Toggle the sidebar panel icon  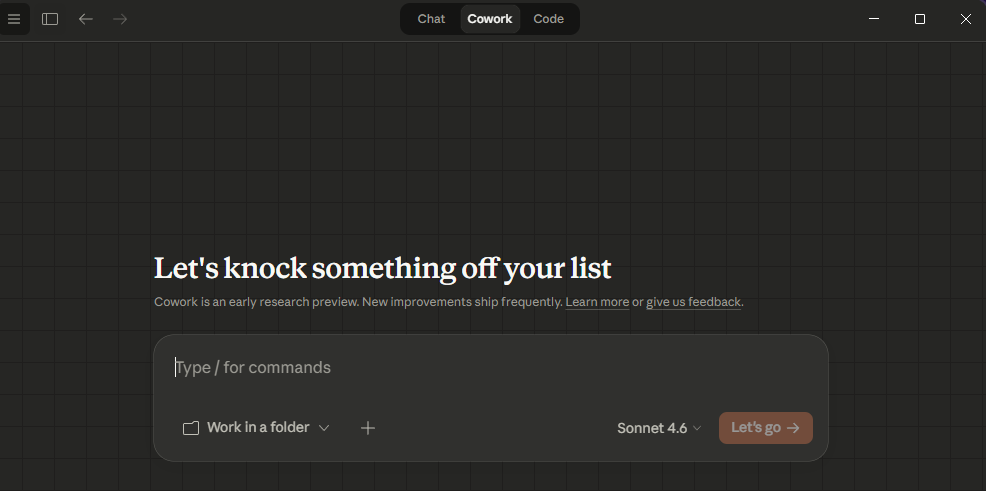point(50,19)
